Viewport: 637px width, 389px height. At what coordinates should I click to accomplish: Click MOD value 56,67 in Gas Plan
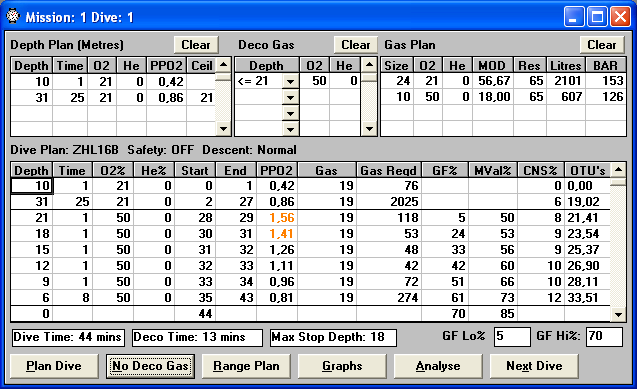[x=493, y=81]
